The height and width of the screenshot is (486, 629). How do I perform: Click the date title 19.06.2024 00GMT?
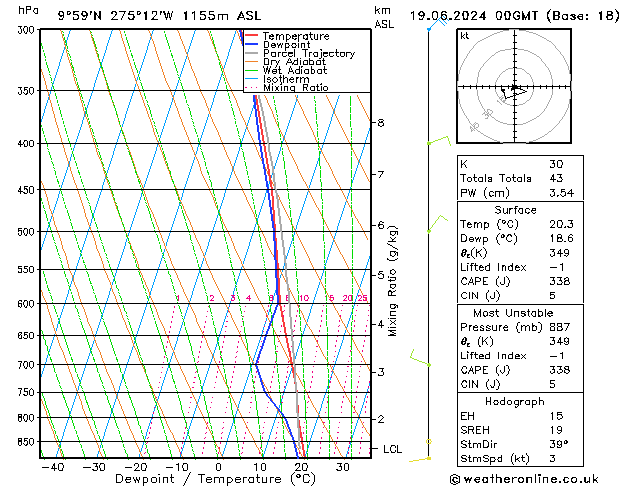coord(515,16)
